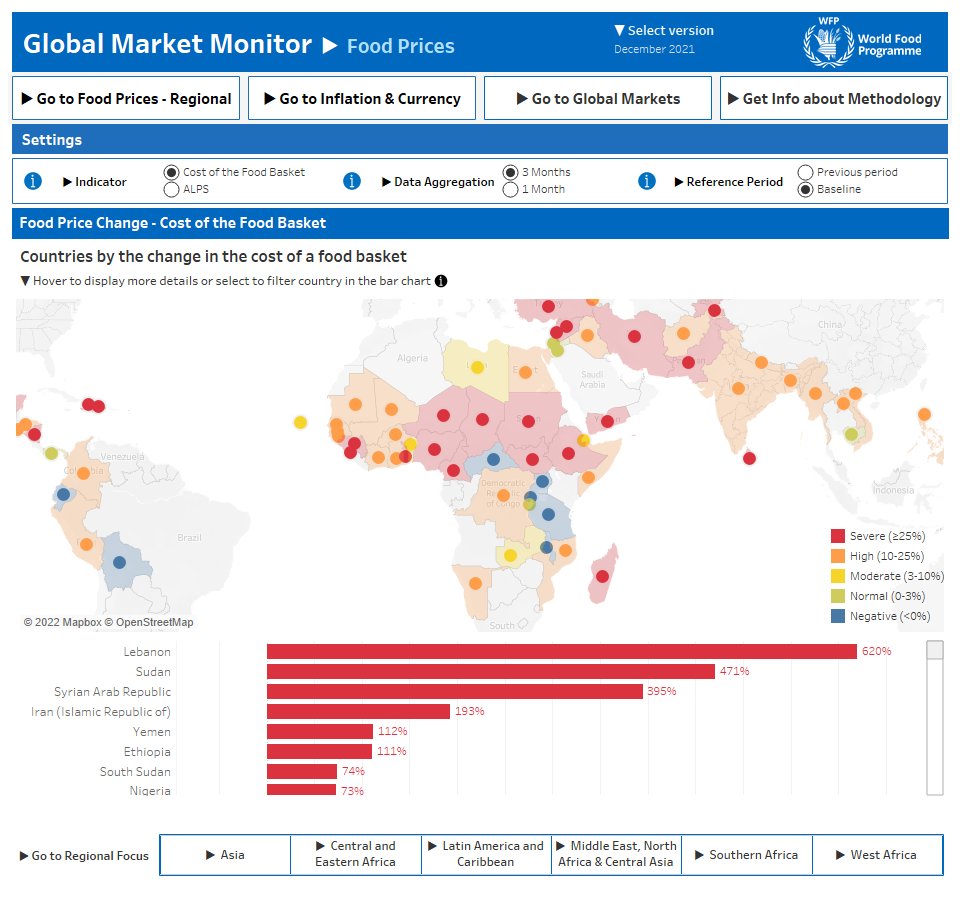Click the red dot on Yemen
The height and width of the screenshot is (900, 960).
point(607,421)
